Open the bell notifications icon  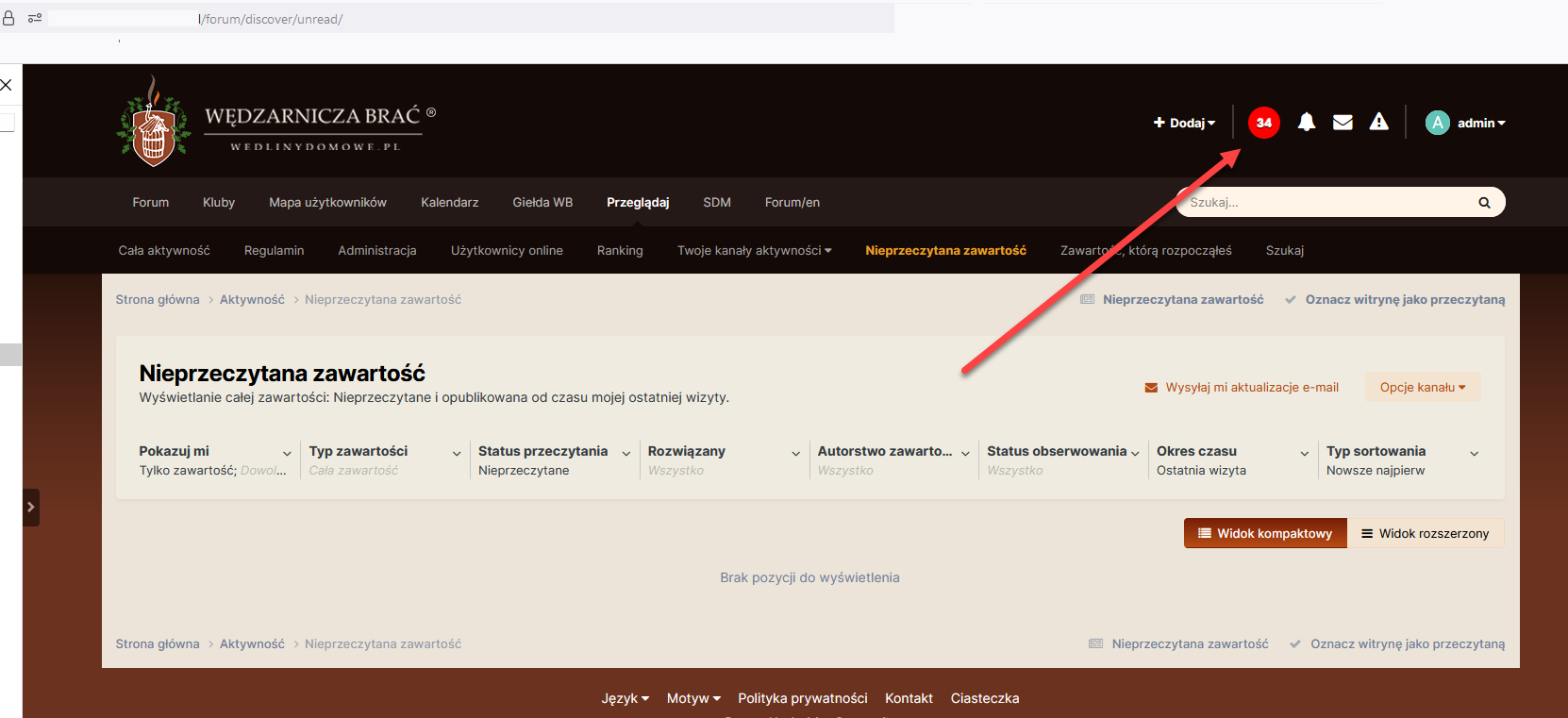coord(1307,122)
